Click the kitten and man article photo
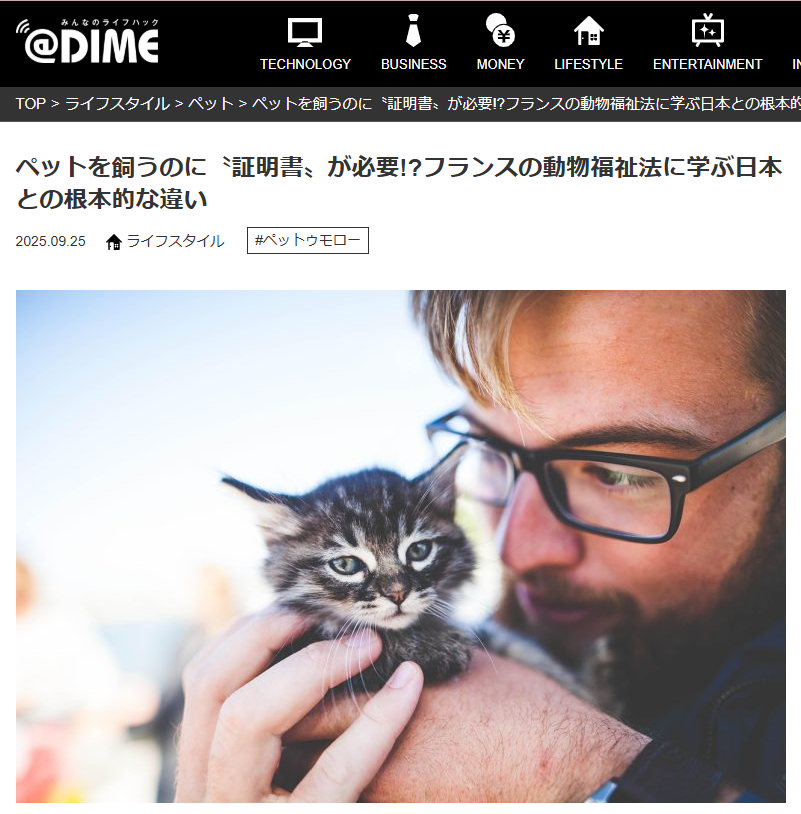Image resolution: width=801 pixels, height=814 pixels. click(401, 546)
